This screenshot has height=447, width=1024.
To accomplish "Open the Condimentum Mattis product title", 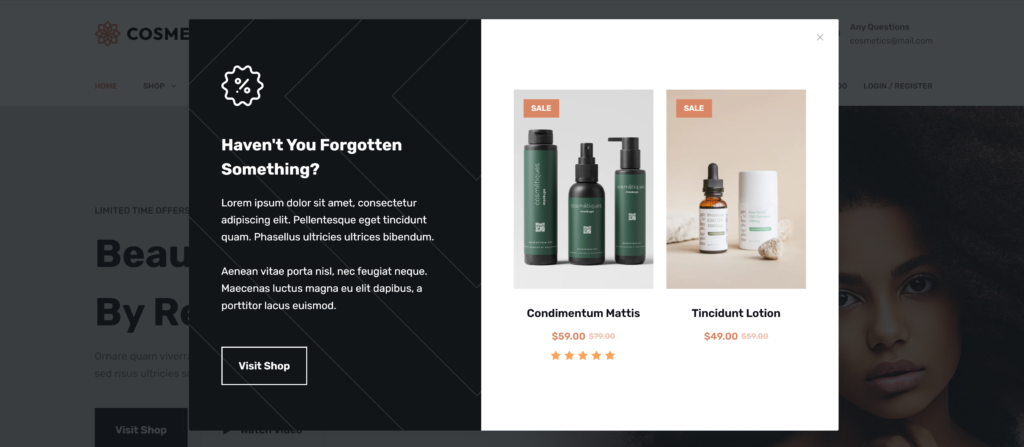I will coord(583,313).
